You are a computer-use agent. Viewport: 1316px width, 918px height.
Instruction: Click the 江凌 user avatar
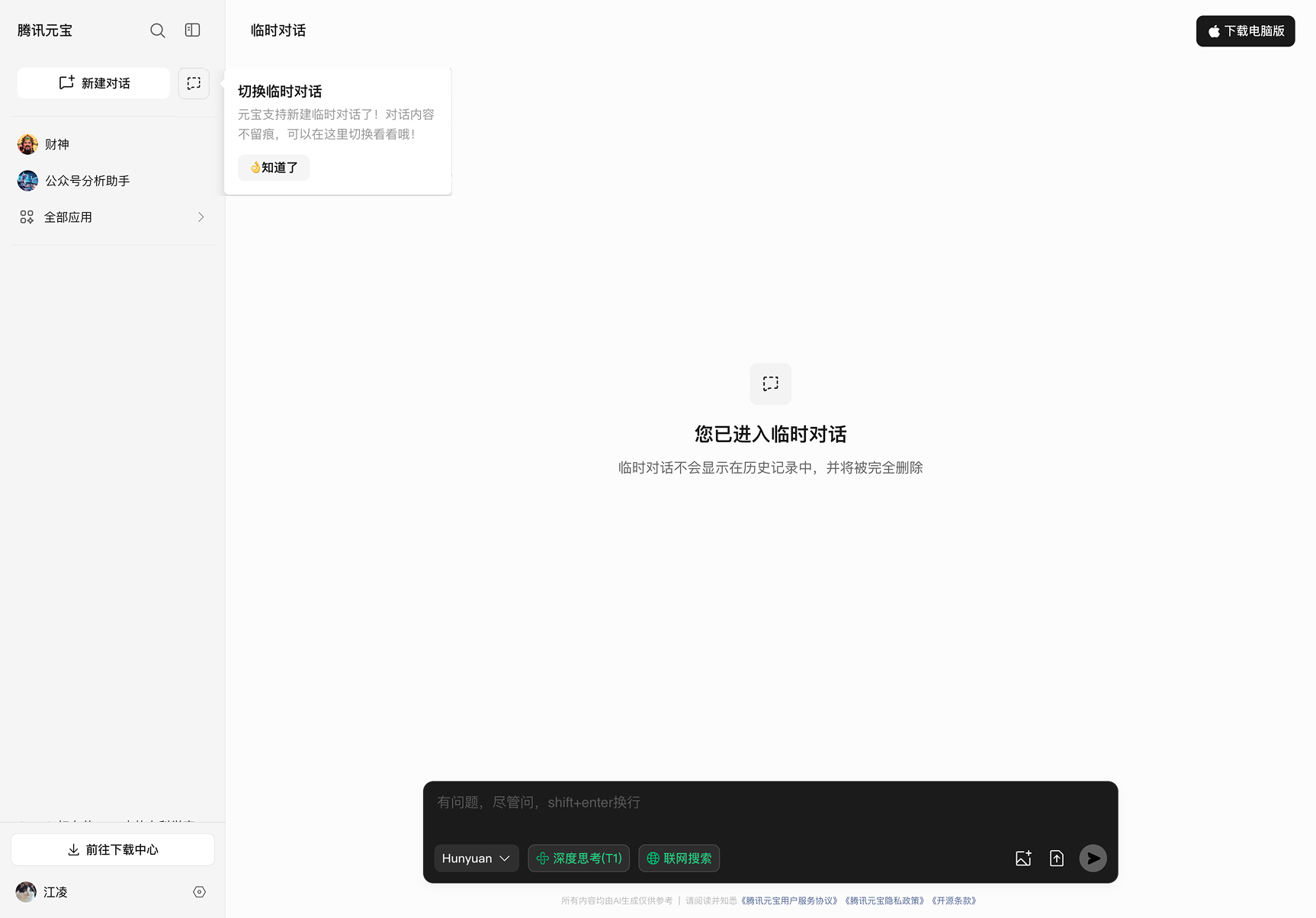pyautogui.click(x=26, y=892)
